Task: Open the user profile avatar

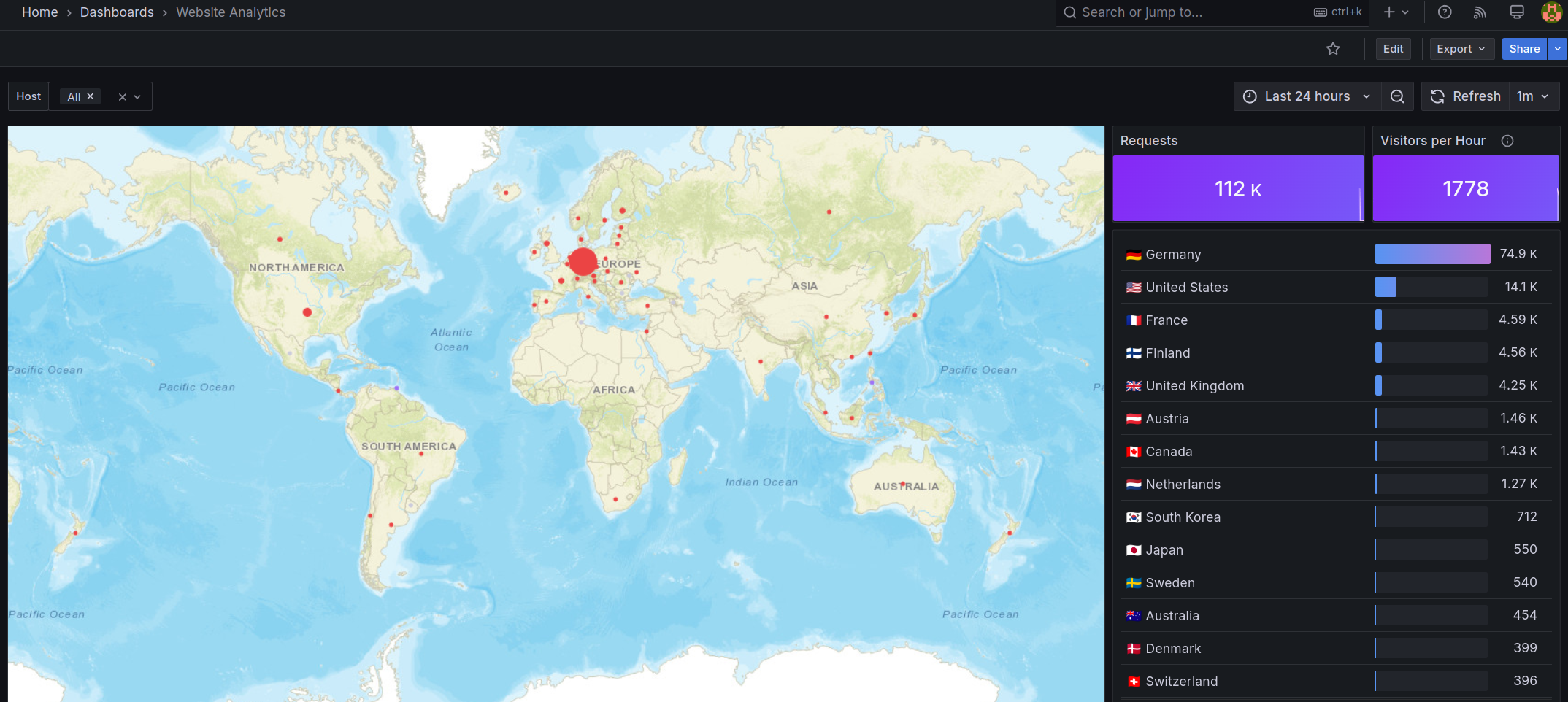Action: coord(1550,12)
